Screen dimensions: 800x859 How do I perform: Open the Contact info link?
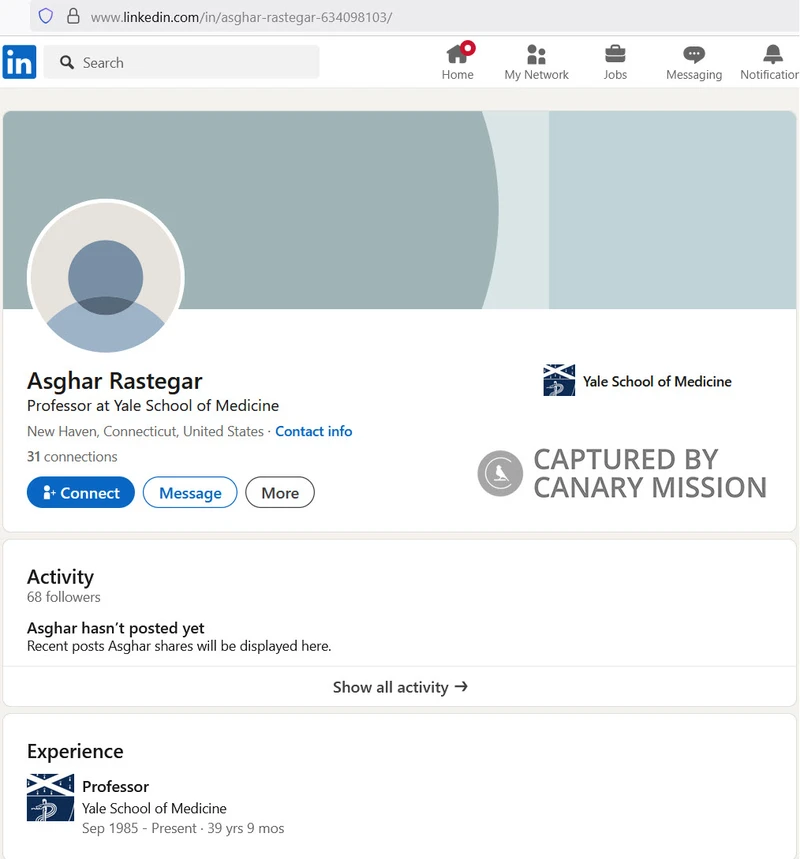[x=313, y=432]
